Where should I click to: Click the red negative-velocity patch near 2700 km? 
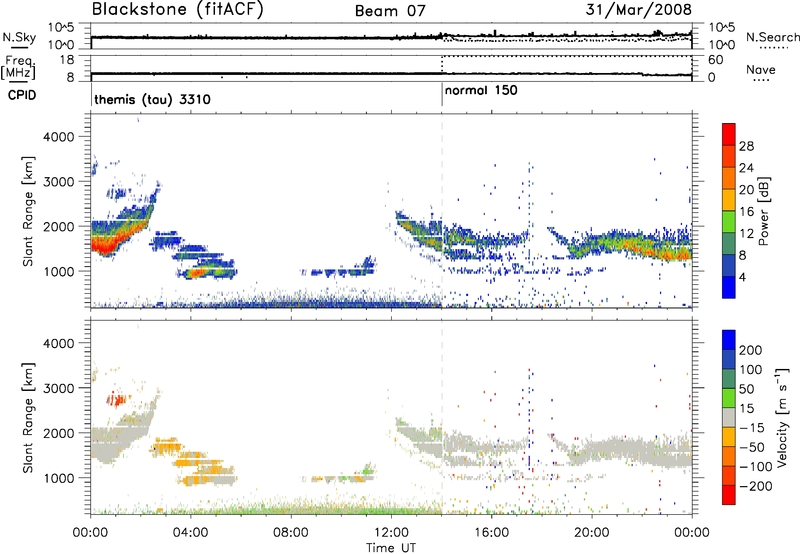click(117, 399)
